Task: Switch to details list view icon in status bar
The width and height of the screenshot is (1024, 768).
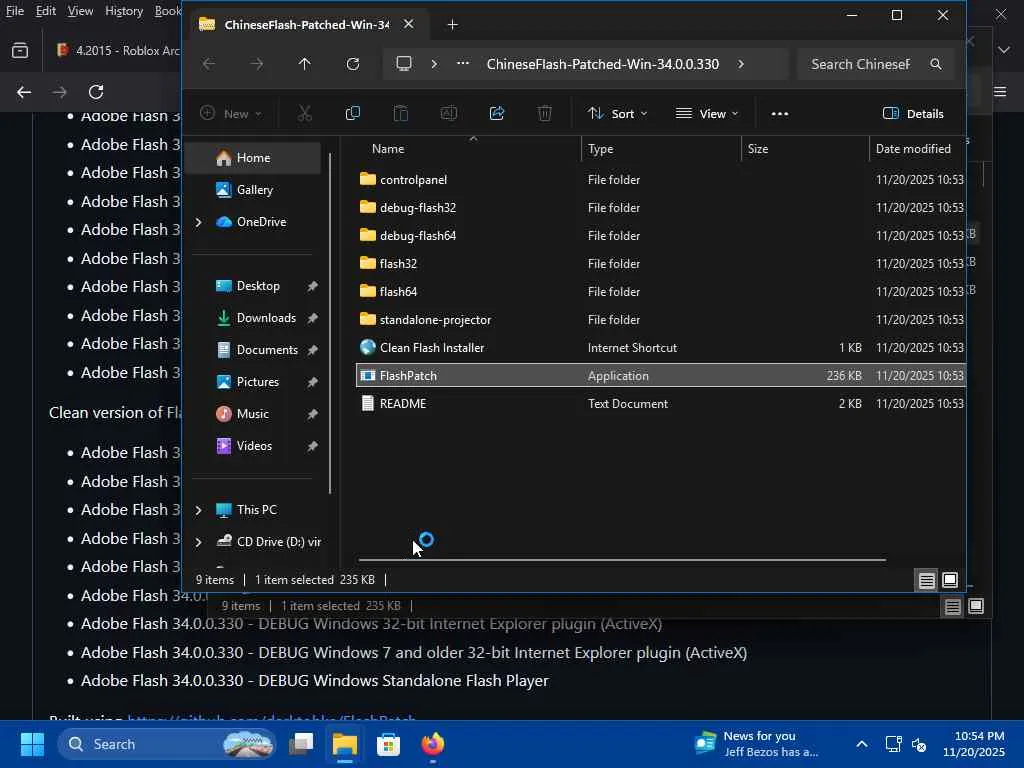Action: coord(926,581)
